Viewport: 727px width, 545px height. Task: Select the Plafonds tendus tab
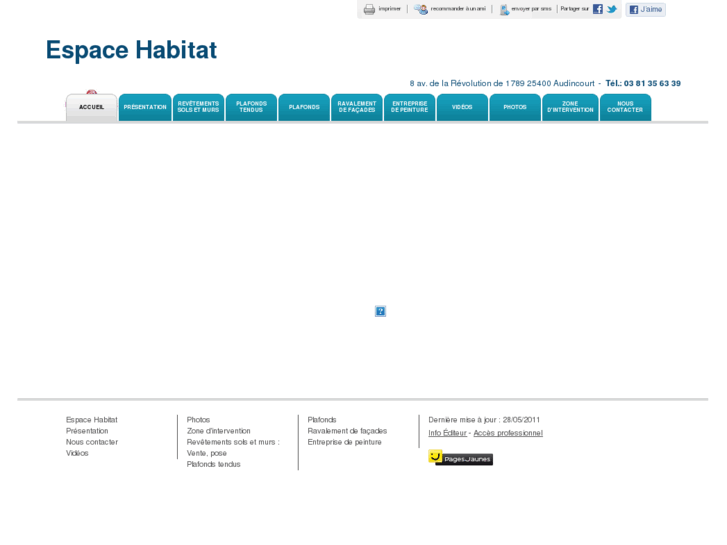pos(251,108)
